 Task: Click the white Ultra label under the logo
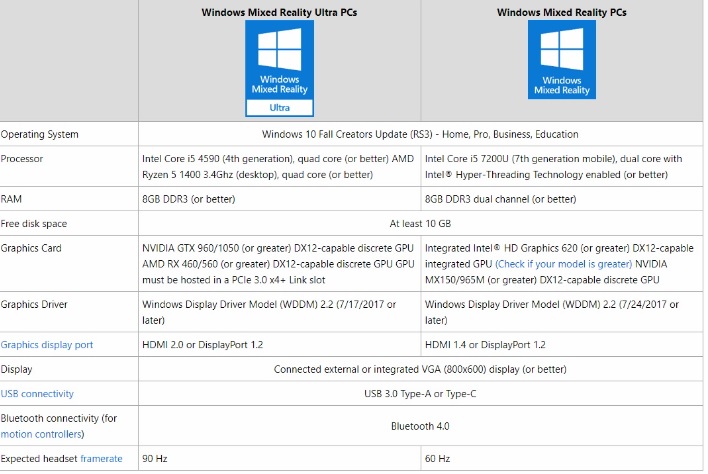pos(280,107)
